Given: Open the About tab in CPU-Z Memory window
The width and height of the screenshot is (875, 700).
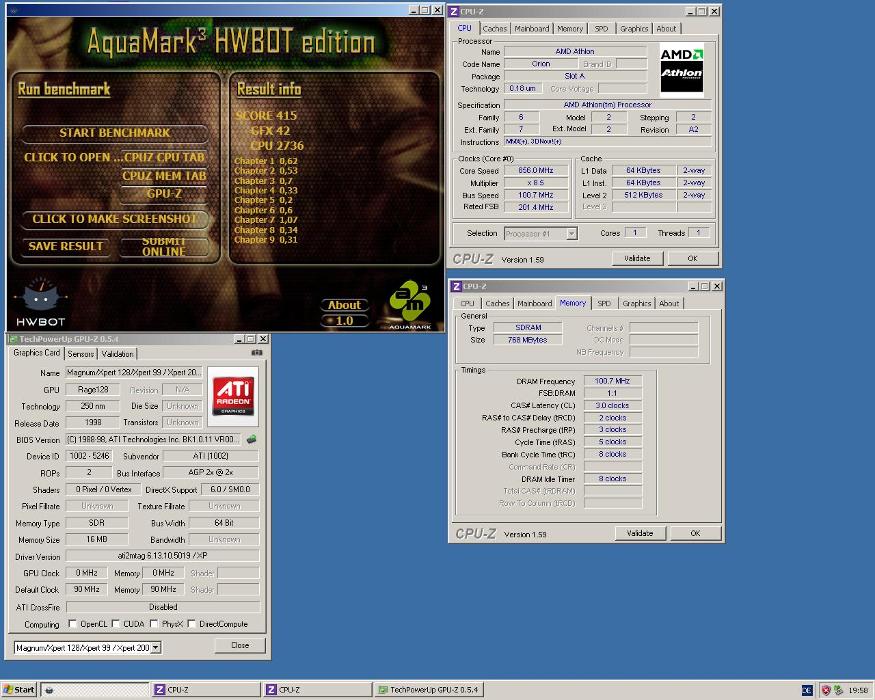Looking at the screenshot, I should tap(669, 303).
